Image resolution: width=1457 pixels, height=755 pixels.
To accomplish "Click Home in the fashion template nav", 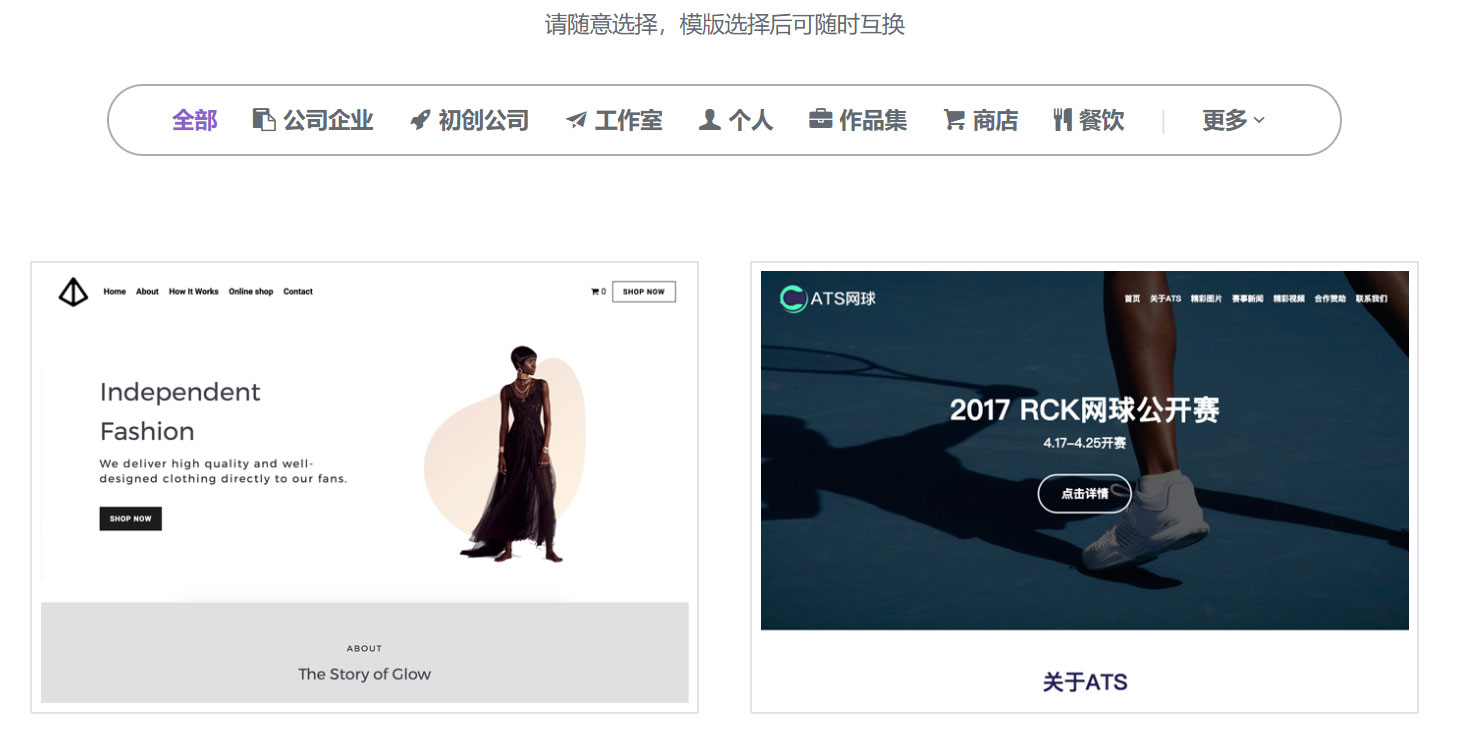I will tap(114, 291).
